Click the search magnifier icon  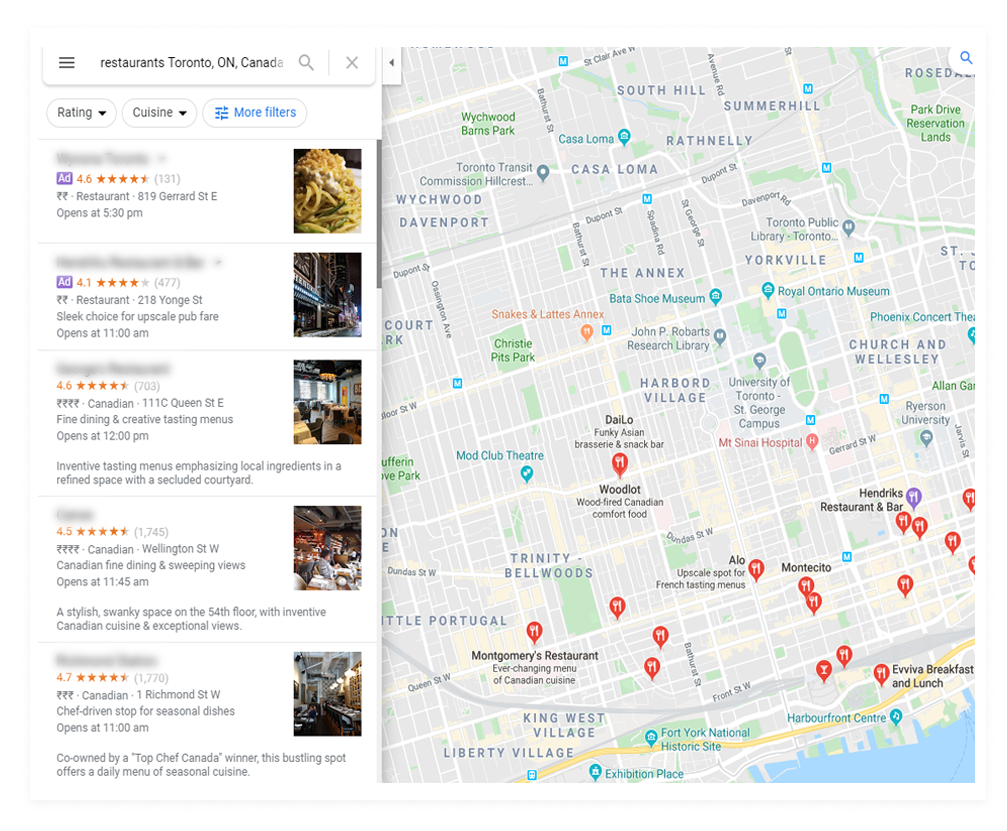pos(306,62)
